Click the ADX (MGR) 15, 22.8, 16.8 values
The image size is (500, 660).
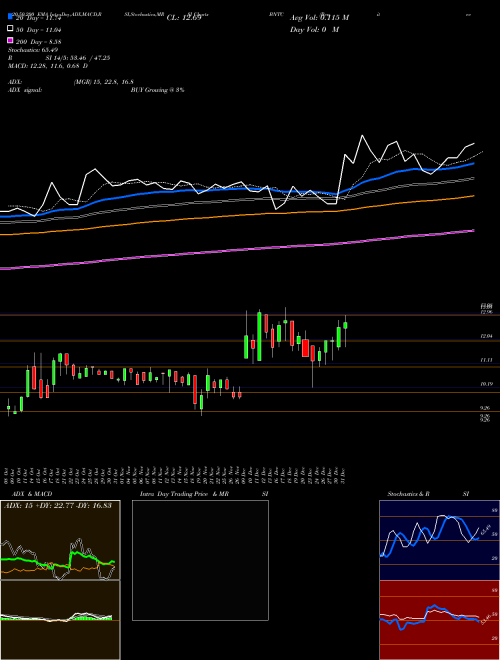pos(104,82)
